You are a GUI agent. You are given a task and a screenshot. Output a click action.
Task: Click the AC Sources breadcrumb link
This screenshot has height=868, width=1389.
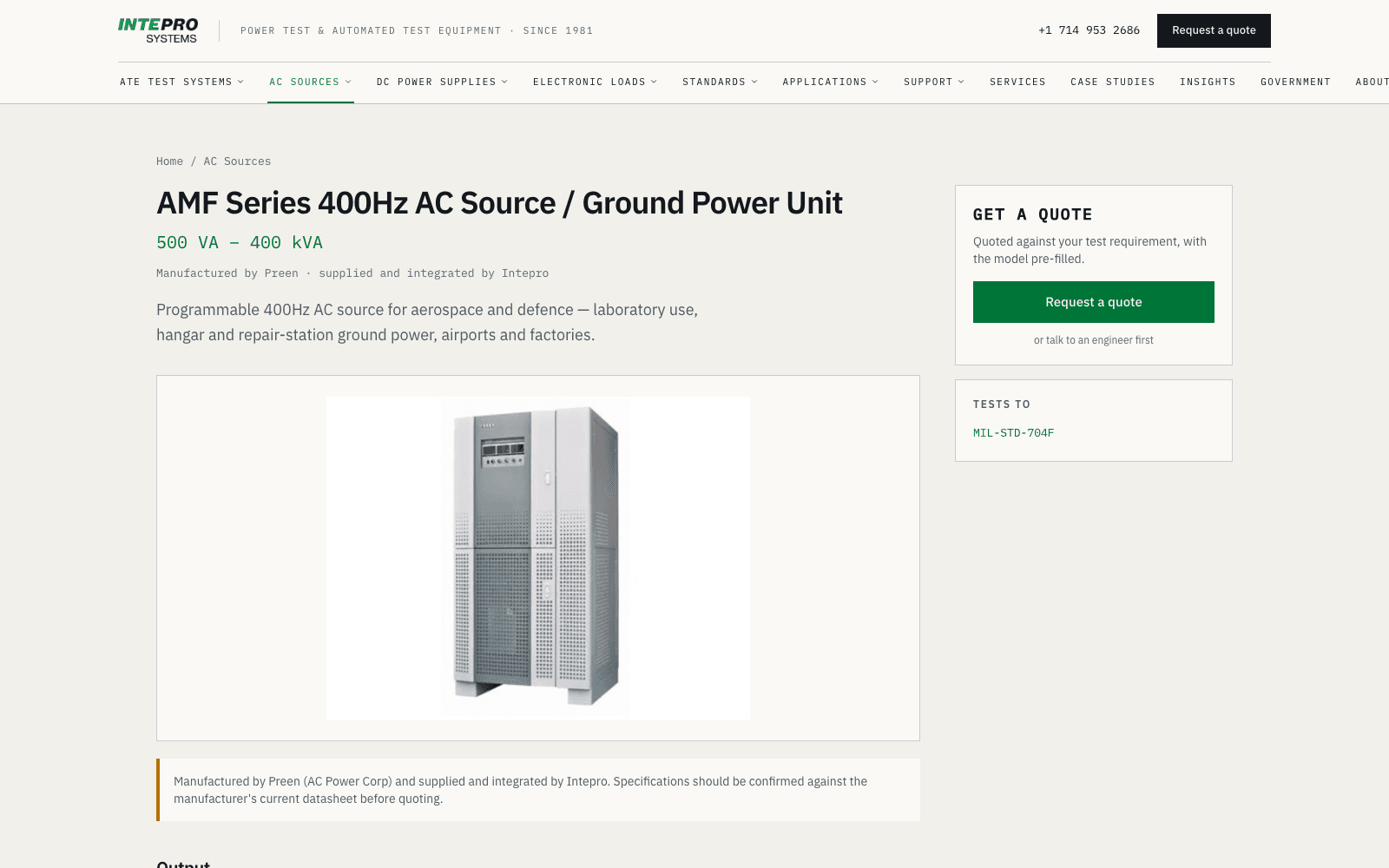pos(237,161)
